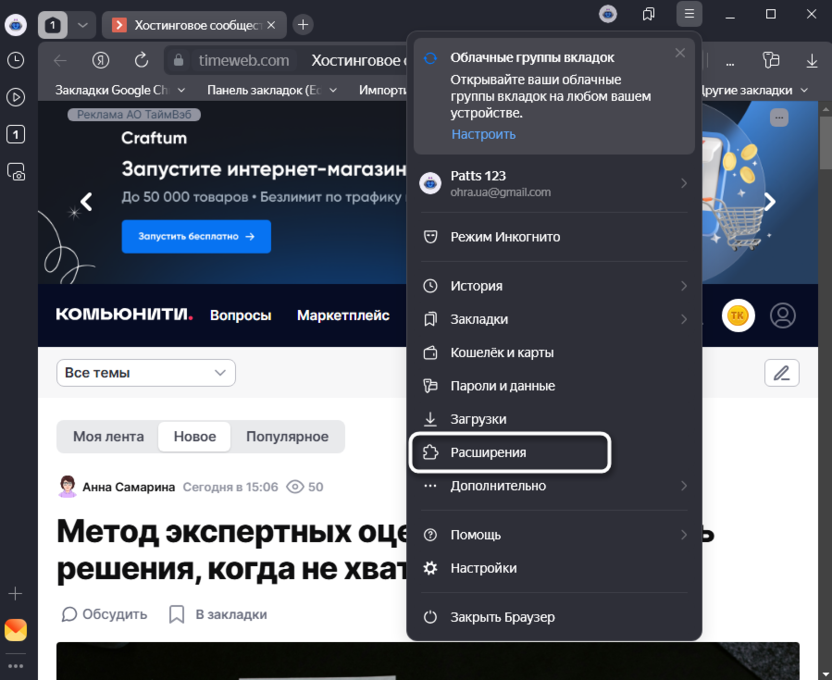Open Загрузки menu item
The image size is (832, 680).
coord(554,419)
